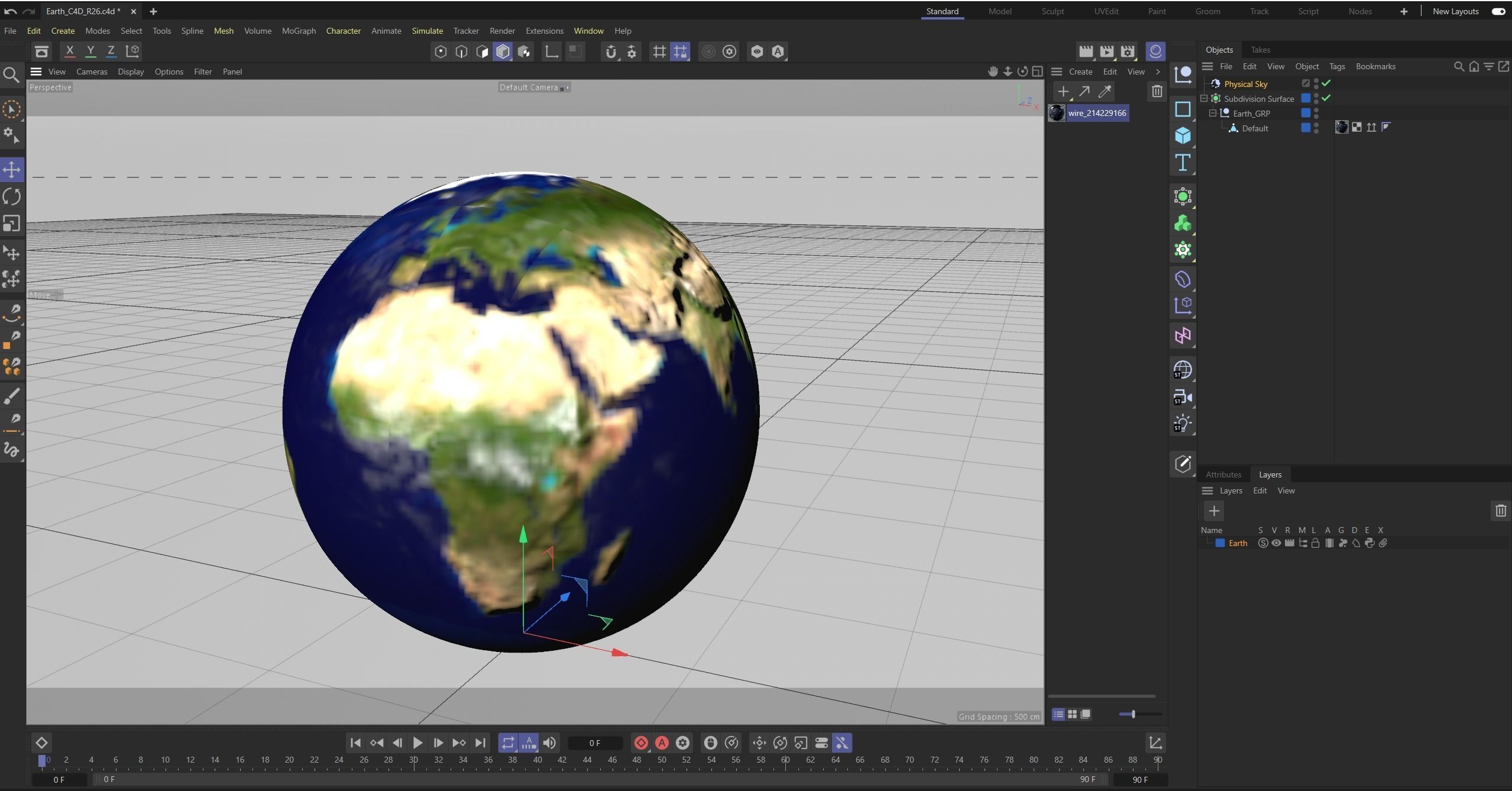The width and height of the screenshot is (1512, 791).
Task: Toggle the Z axis lock
Action: (111, 51)
